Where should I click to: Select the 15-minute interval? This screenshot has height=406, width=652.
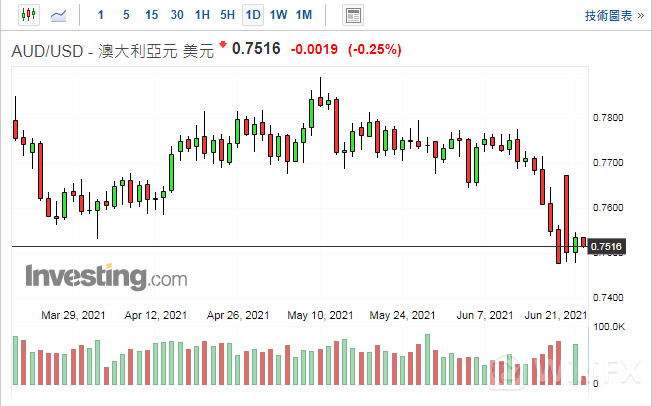pos(151,15)
